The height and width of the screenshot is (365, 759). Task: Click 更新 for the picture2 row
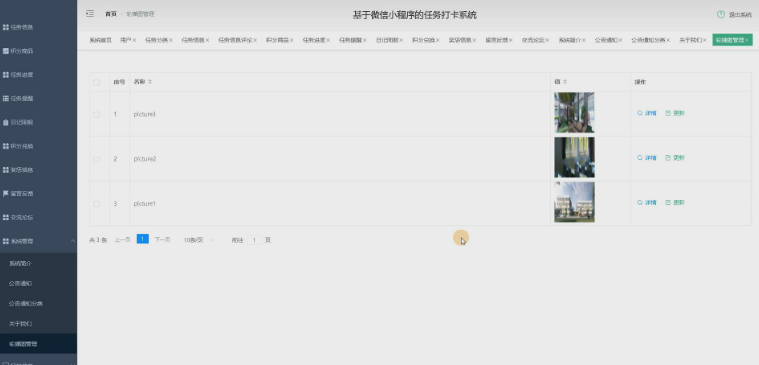coord(675,158)
